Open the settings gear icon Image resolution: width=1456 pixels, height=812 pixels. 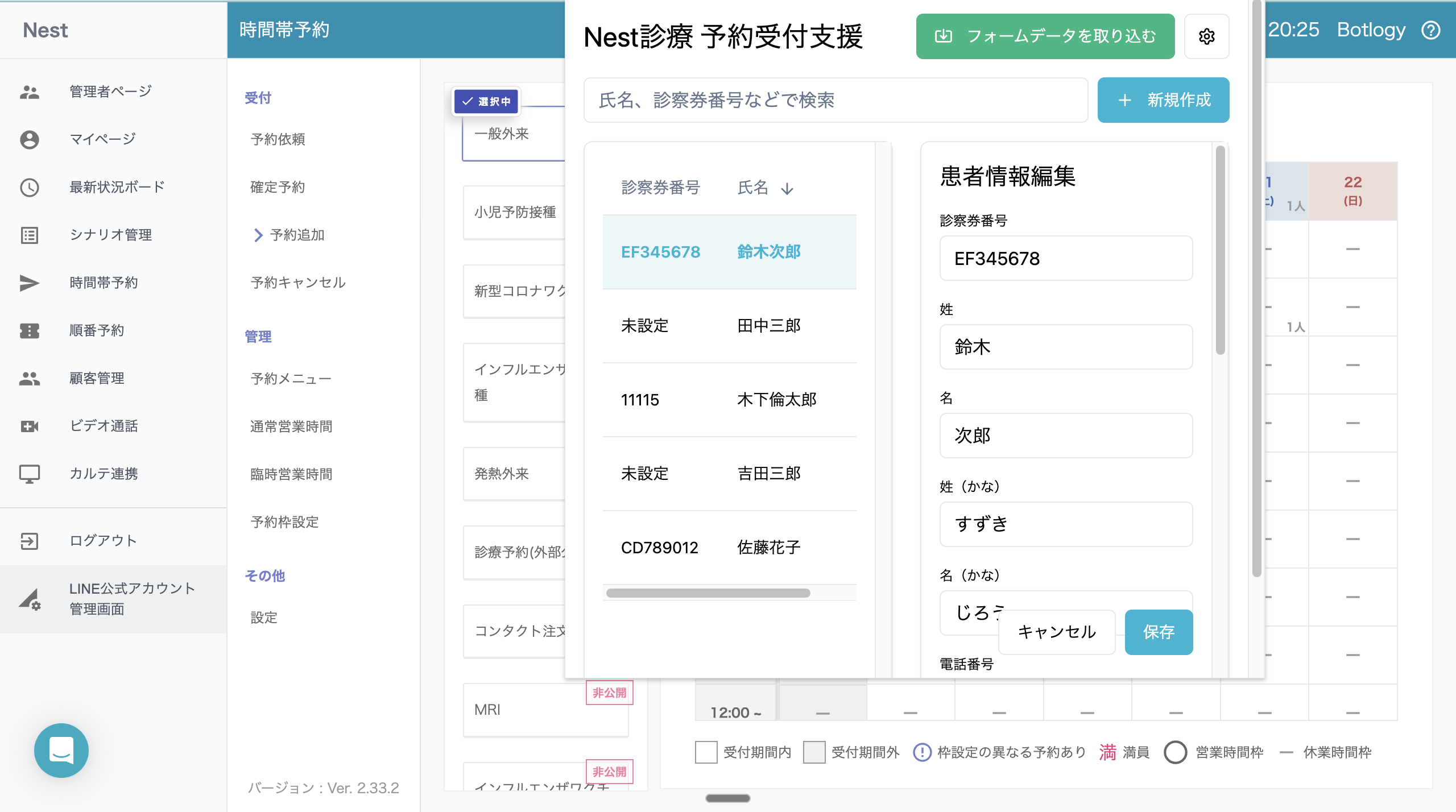[1206, 36]
